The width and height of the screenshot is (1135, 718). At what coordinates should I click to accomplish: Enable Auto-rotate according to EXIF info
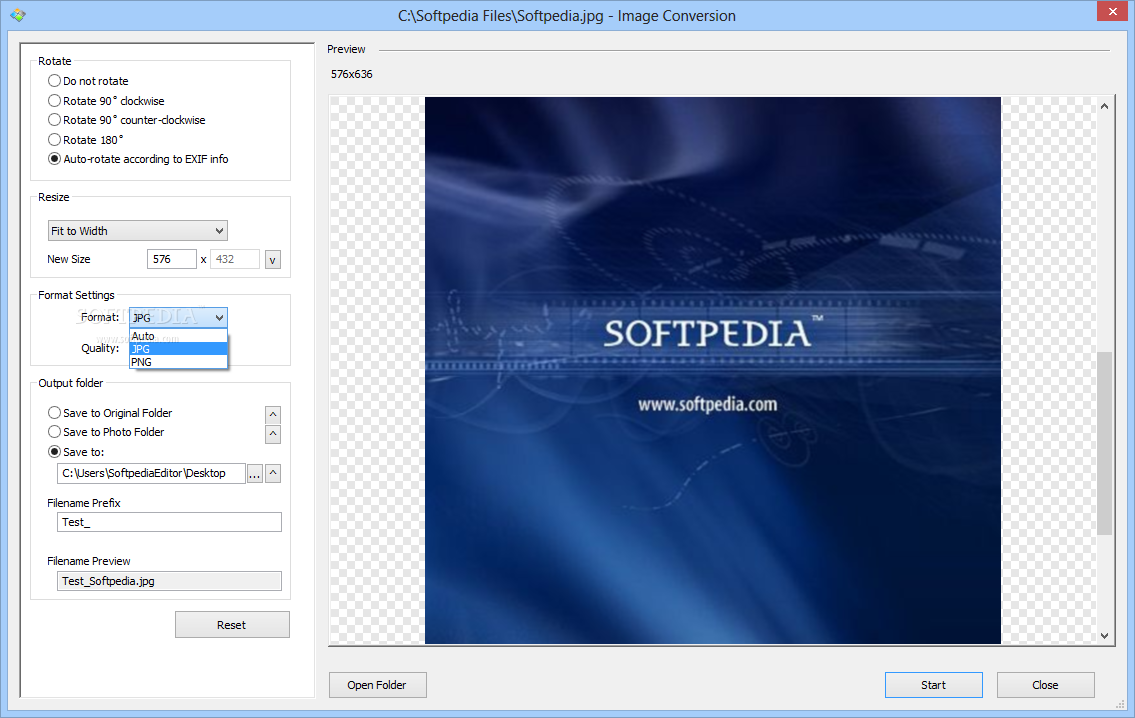tap(138, 159)
